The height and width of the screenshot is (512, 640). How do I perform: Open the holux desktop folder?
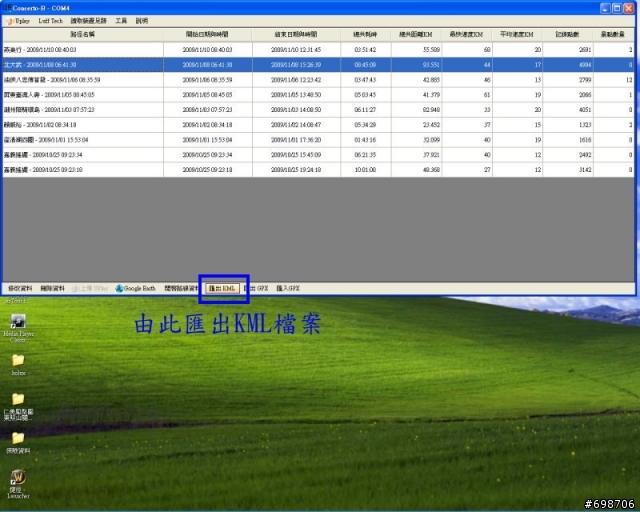[18, 365]
